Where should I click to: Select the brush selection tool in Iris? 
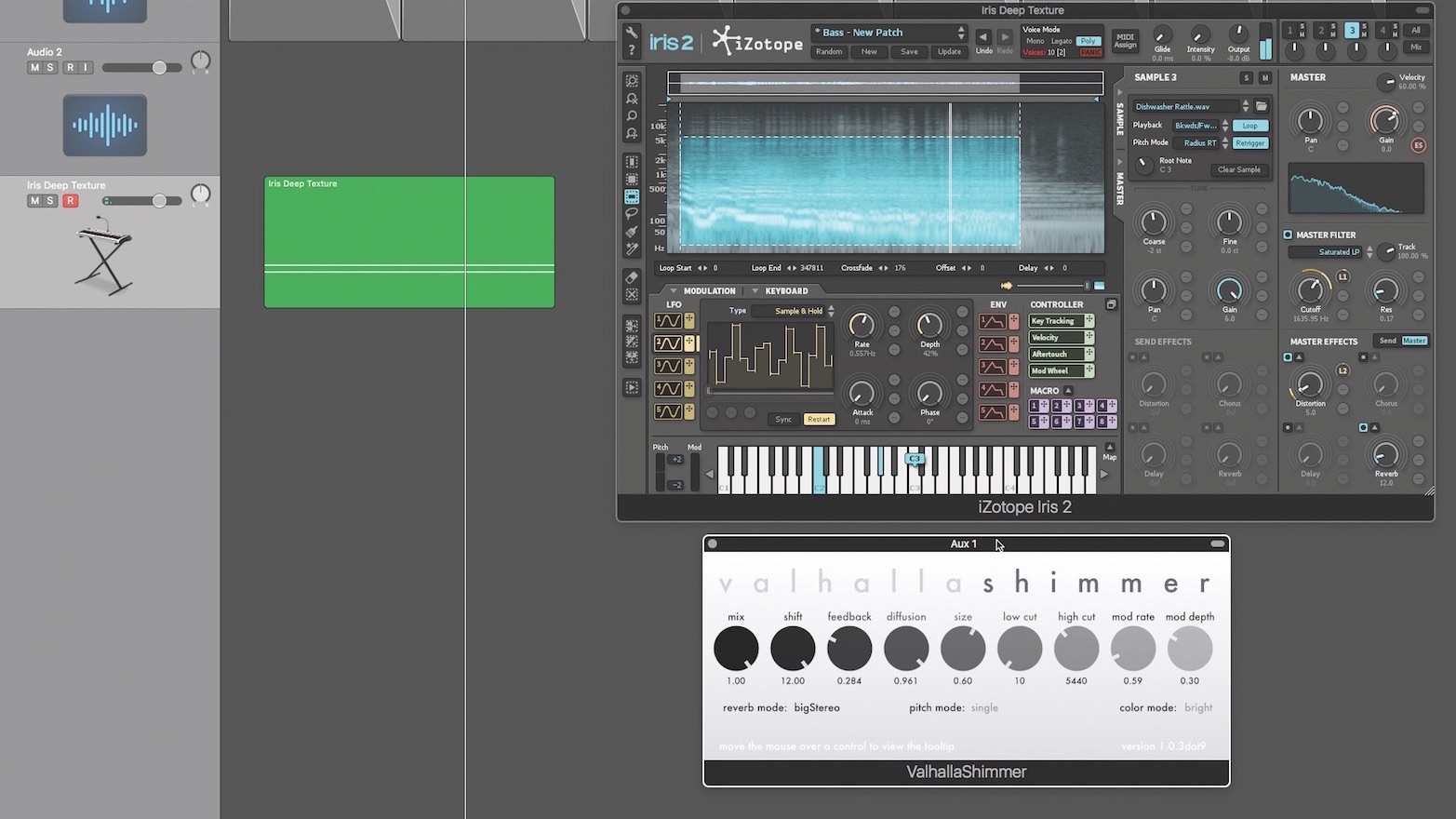pos(632,232)
